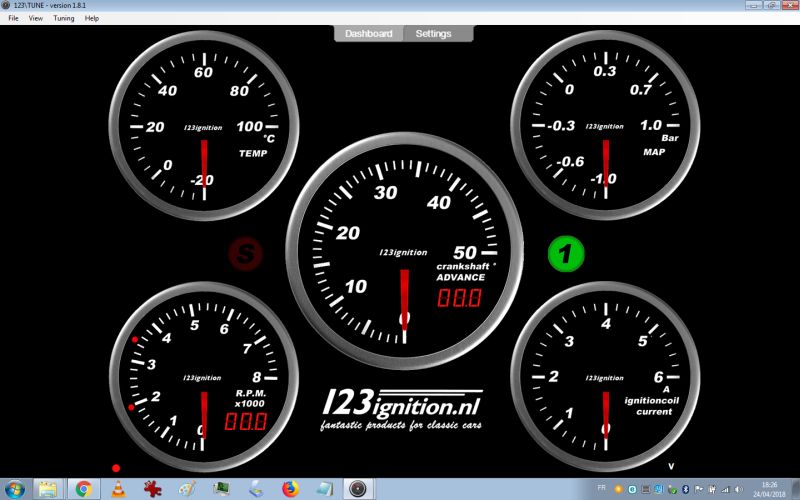Launch VLC media player from taskbar
Image resolution: width=800 pixels, height=500 pixels.
[118, 489]
